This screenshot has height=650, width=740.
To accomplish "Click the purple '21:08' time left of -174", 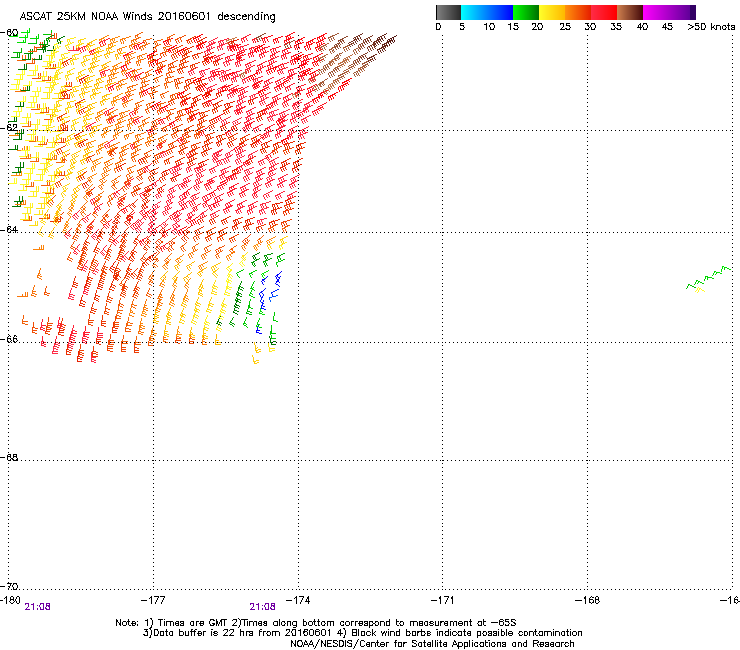I will (x=262, y=607).
